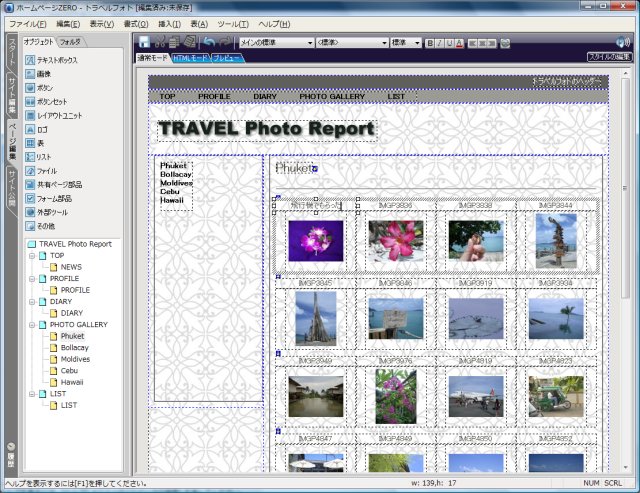Select the ボタン object
This screenshot has width=640, height=493.
pos(39,88)
